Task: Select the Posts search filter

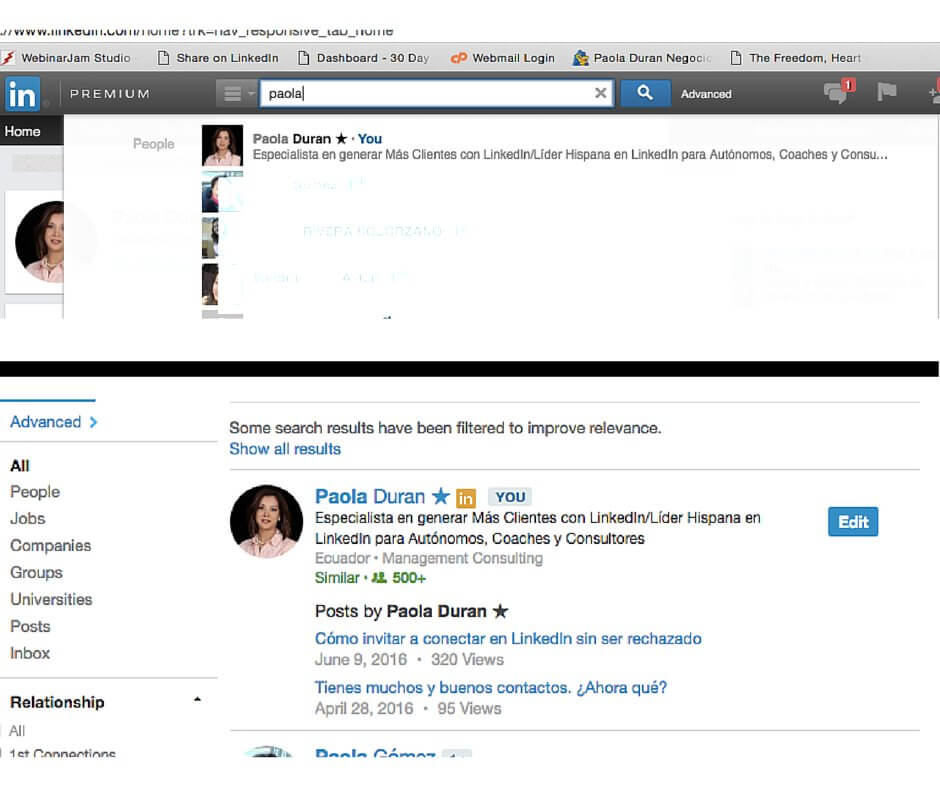Action: [x=30, y=627]
